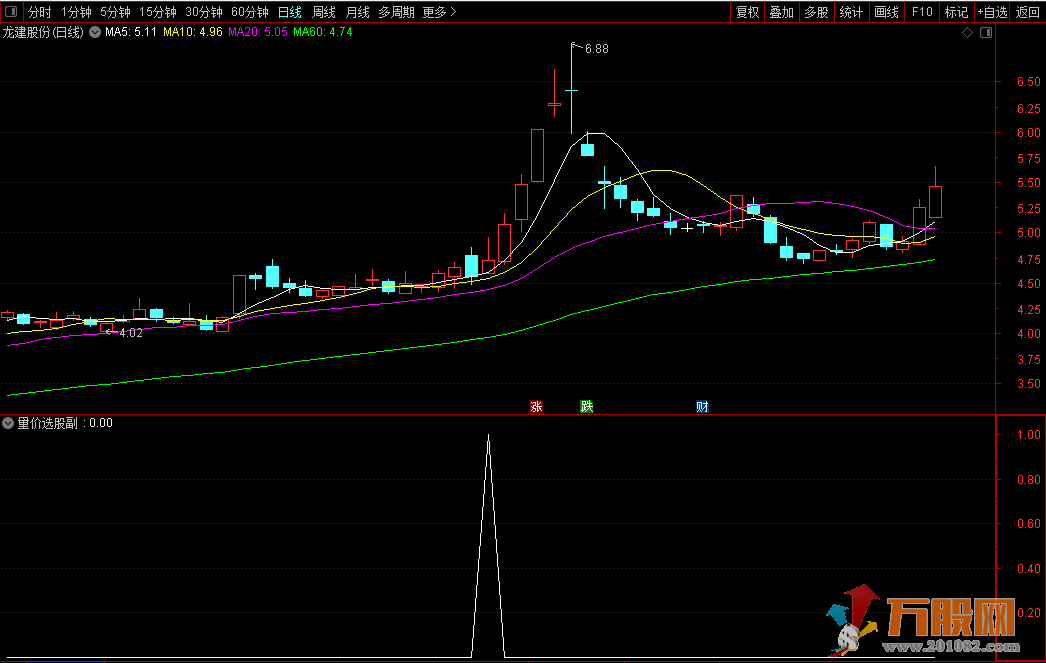Expand the 量价选股副 indicator dropdown

point(8,423)
